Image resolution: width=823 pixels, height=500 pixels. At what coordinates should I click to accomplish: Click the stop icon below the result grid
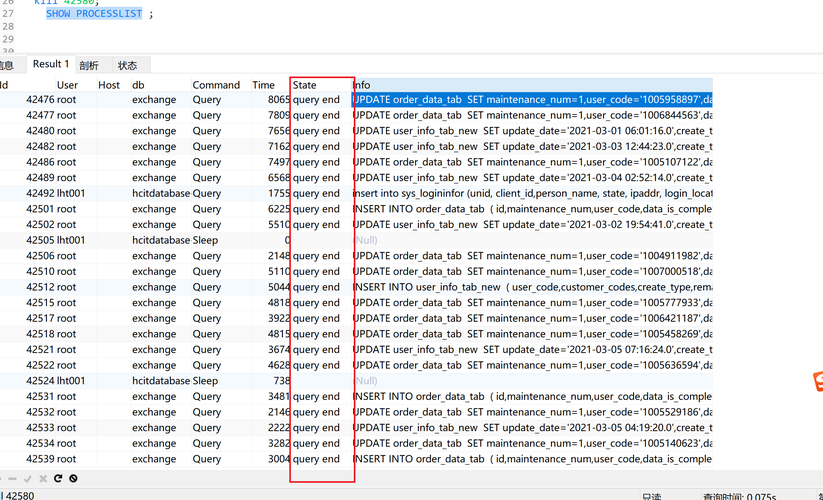tap(73, 478)
